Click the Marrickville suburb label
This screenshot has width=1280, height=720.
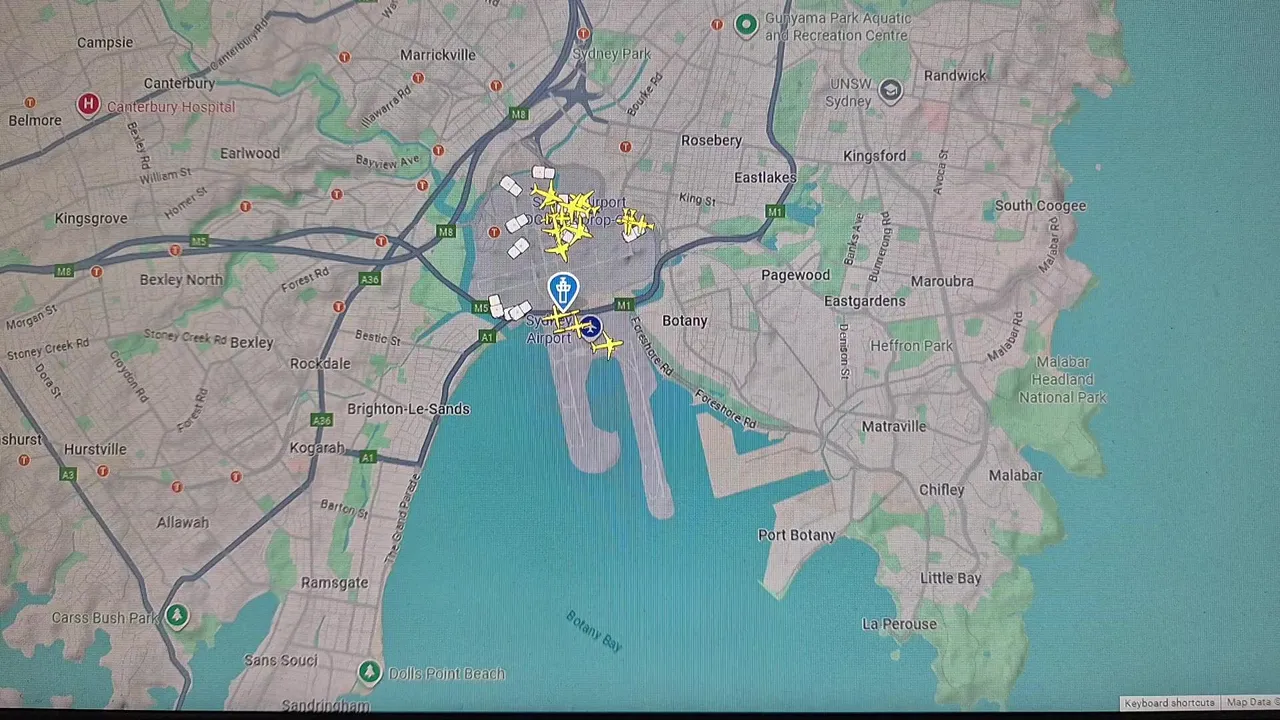tap(438, 55)
